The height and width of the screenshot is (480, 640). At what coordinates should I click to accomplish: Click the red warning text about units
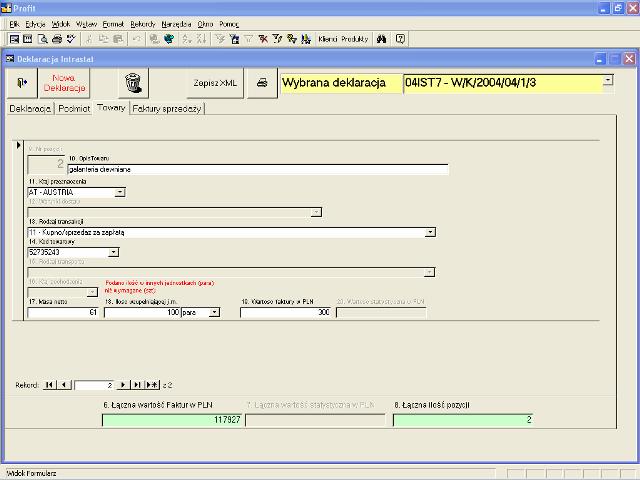(x=159, y=287)
